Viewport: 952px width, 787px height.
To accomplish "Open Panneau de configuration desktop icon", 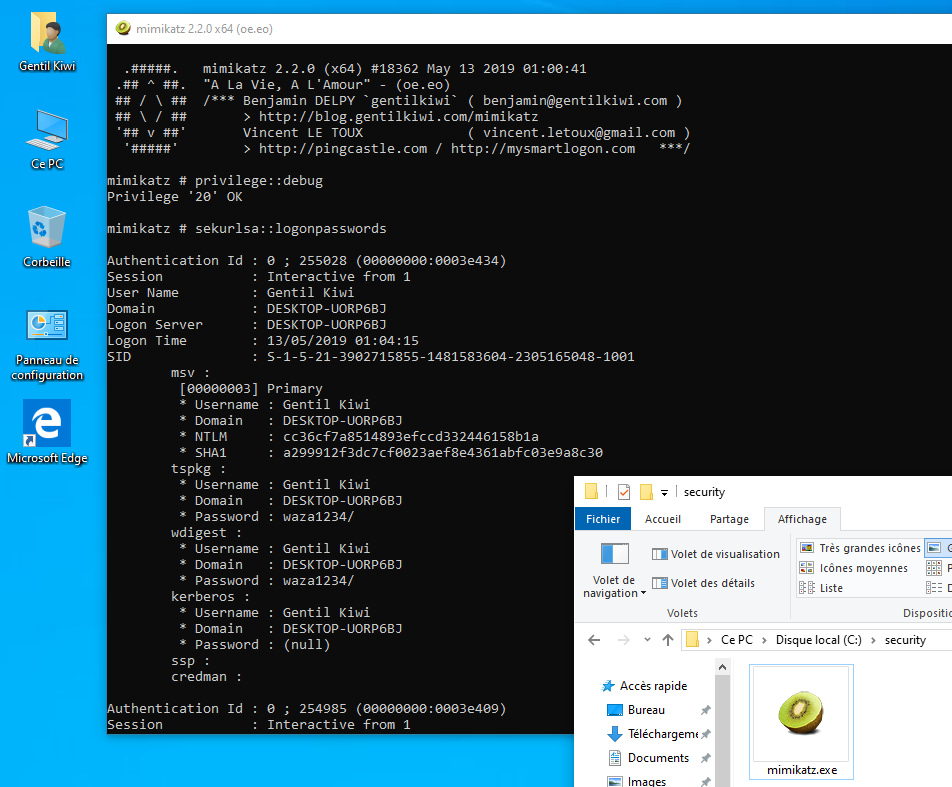I will [x=47, y=346].
